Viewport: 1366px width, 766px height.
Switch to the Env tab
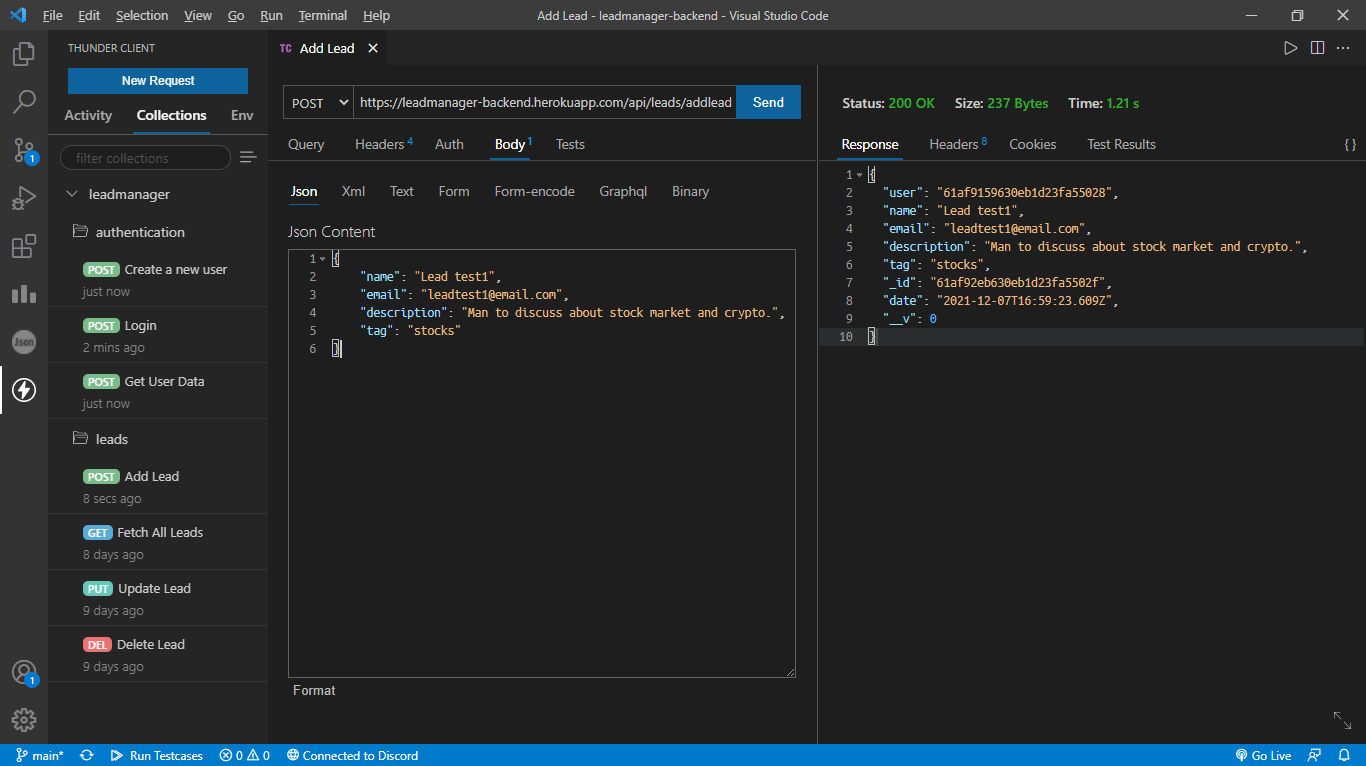(242, 115)
